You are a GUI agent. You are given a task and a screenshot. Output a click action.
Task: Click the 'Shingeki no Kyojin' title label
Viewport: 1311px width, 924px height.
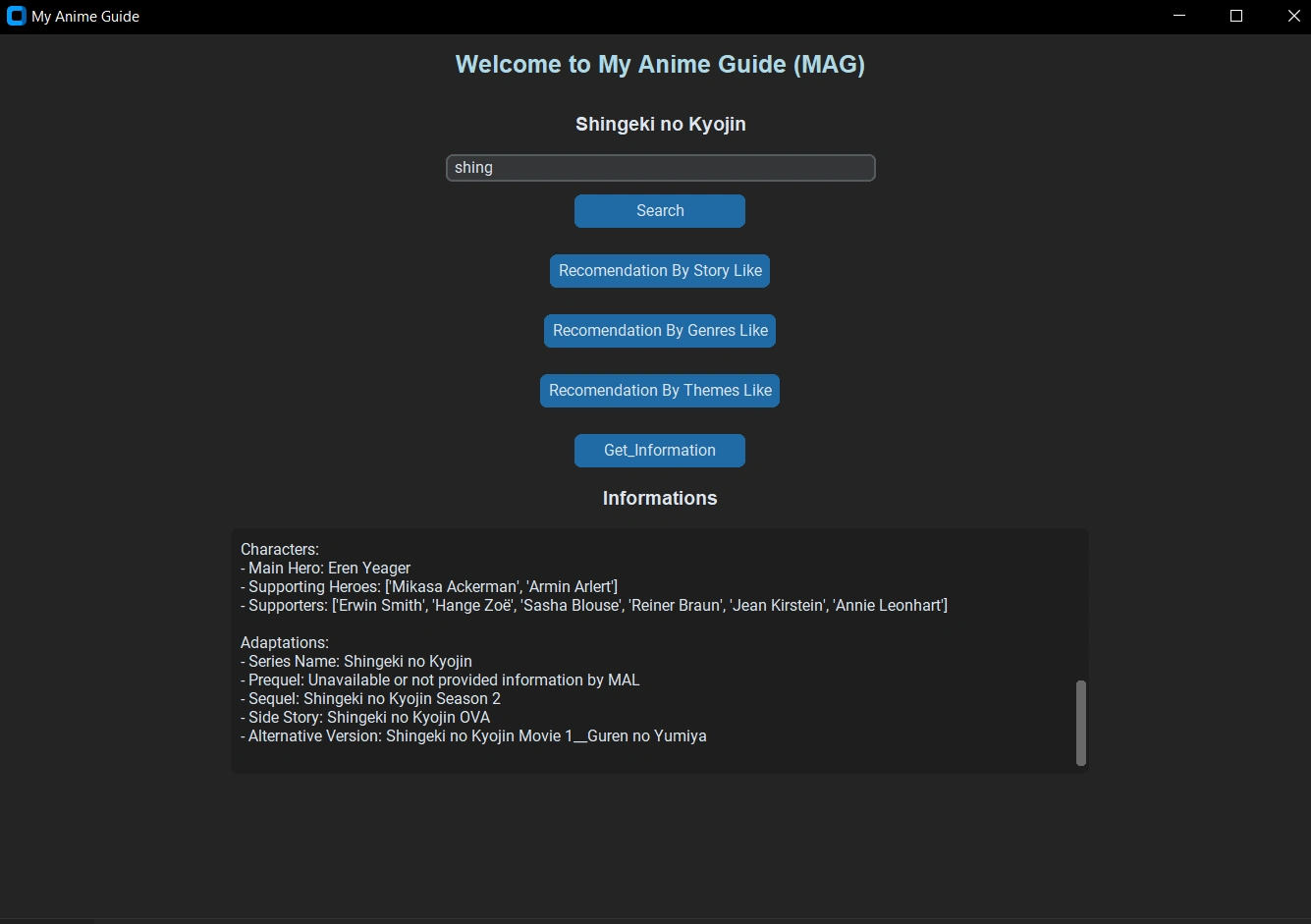[660, 124]
